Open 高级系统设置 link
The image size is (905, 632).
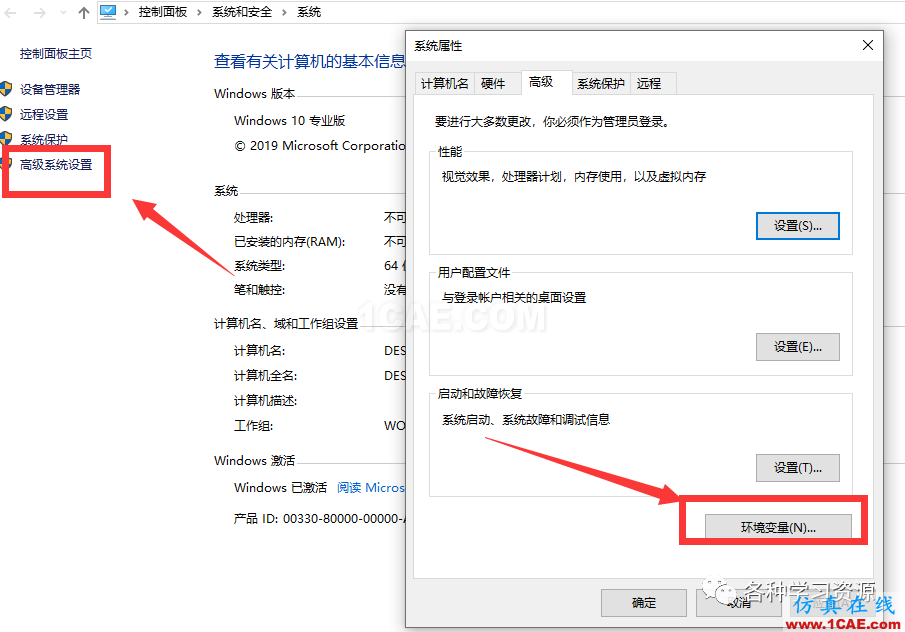click(x=56, y=164)
